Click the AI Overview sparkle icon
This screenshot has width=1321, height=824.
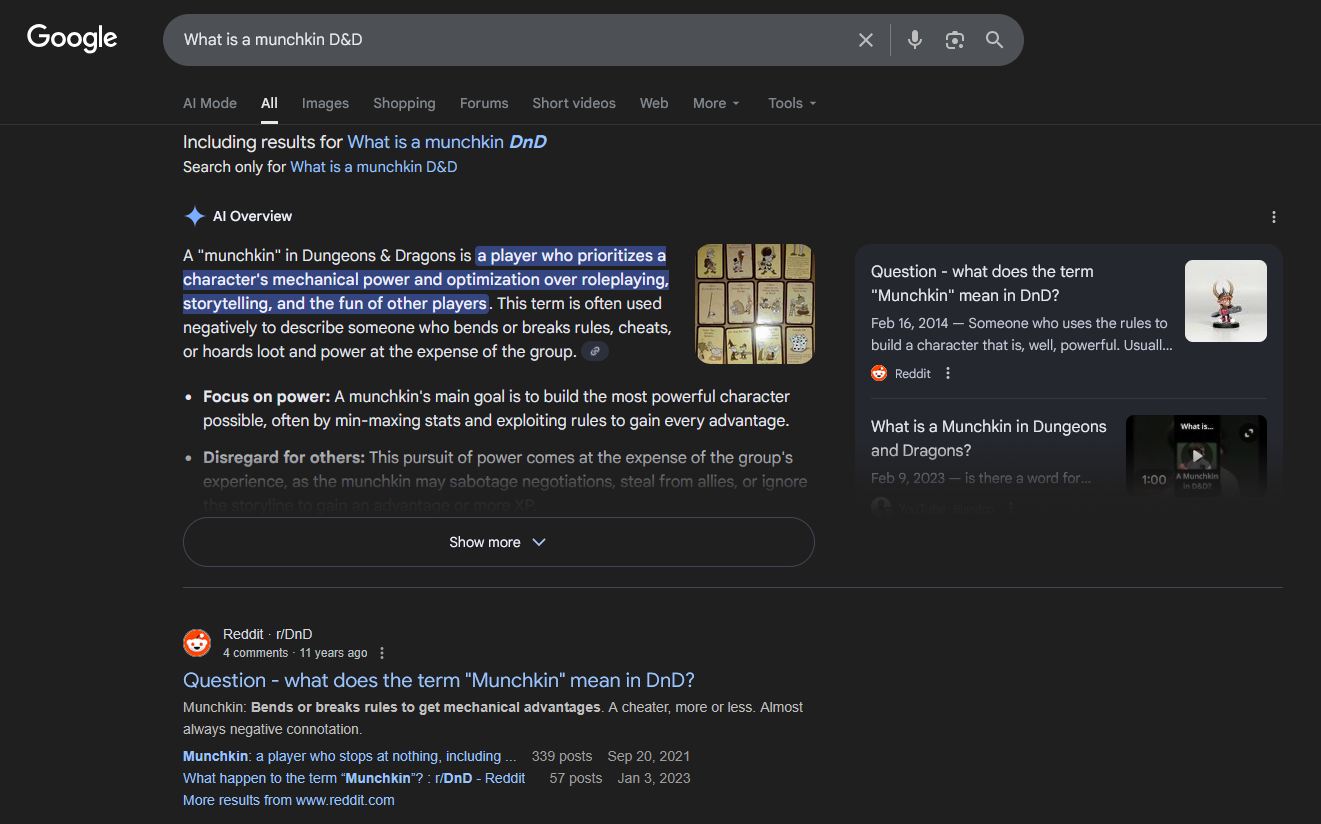(194, 216)
